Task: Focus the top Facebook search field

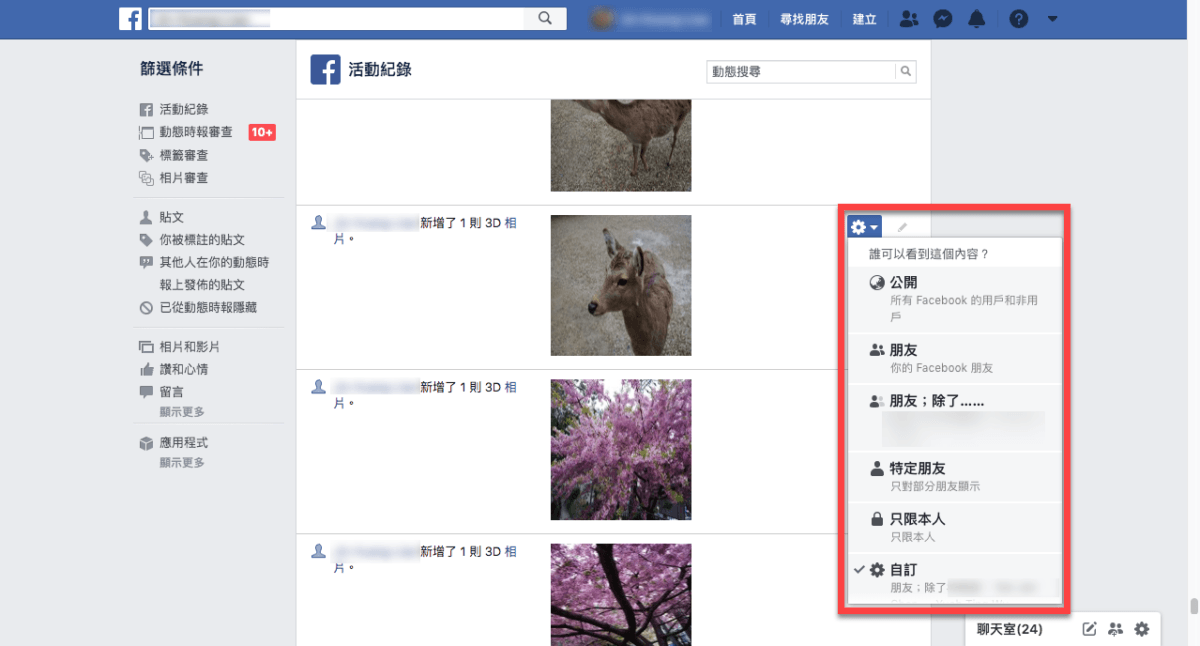Action: (336, 18)
